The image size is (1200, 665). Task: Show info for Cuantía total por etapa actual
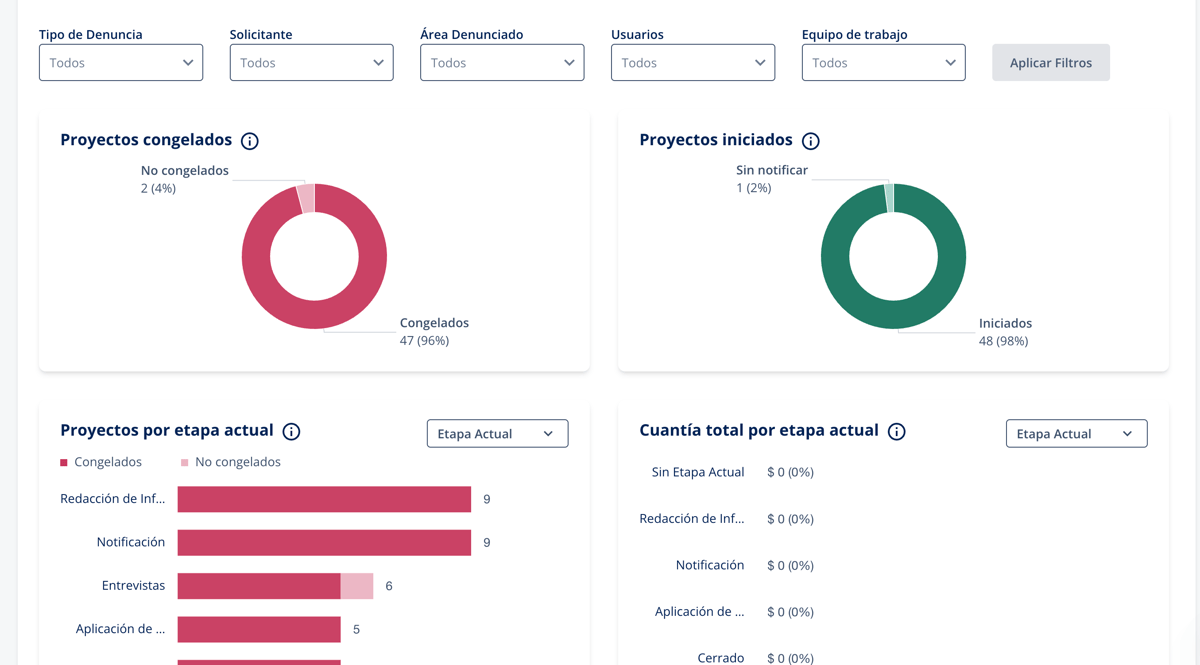click(x=897, y=432)
